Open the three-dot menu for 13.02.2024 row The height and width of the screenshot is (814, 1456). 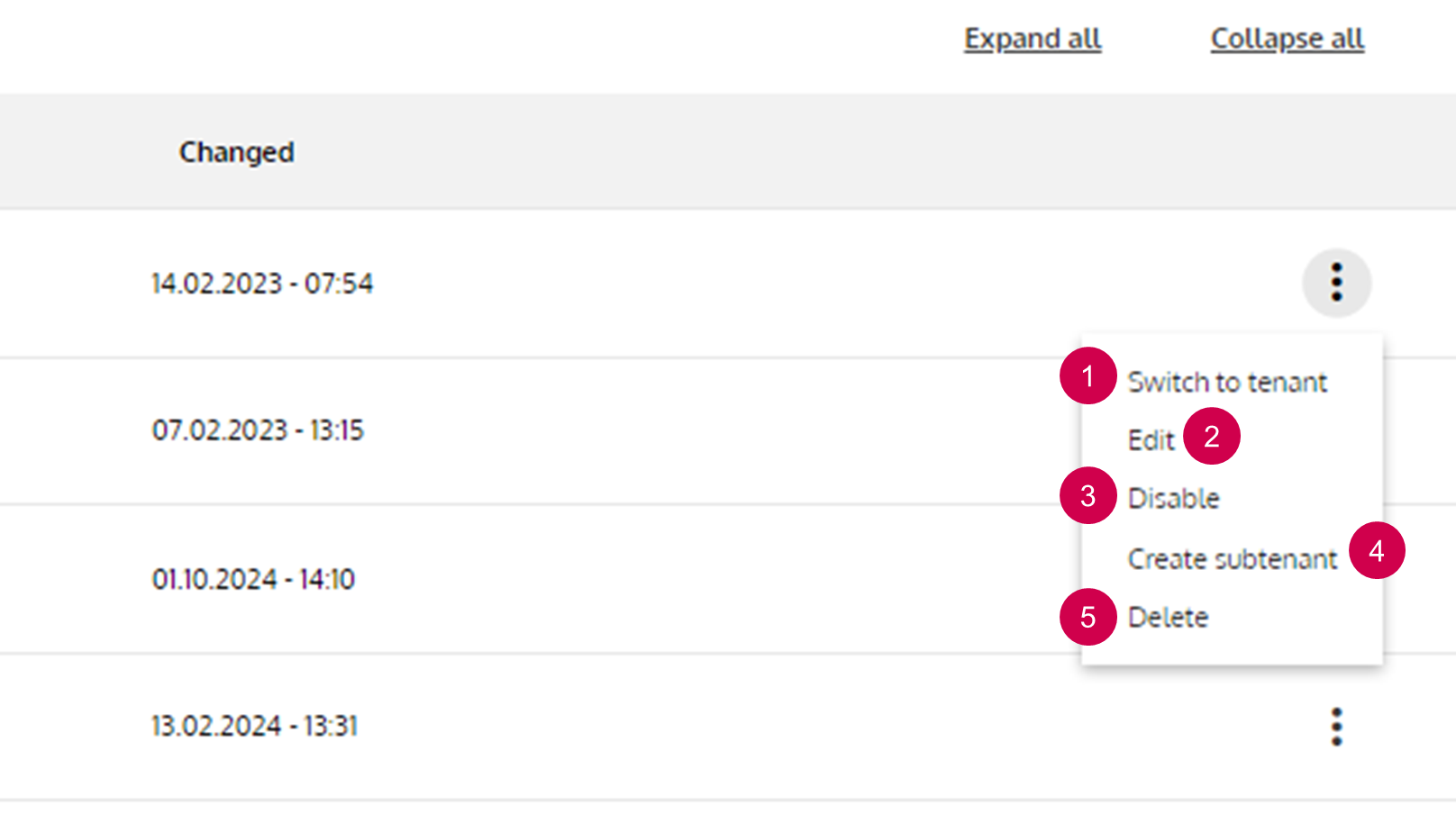click(x=1336, y=727)
